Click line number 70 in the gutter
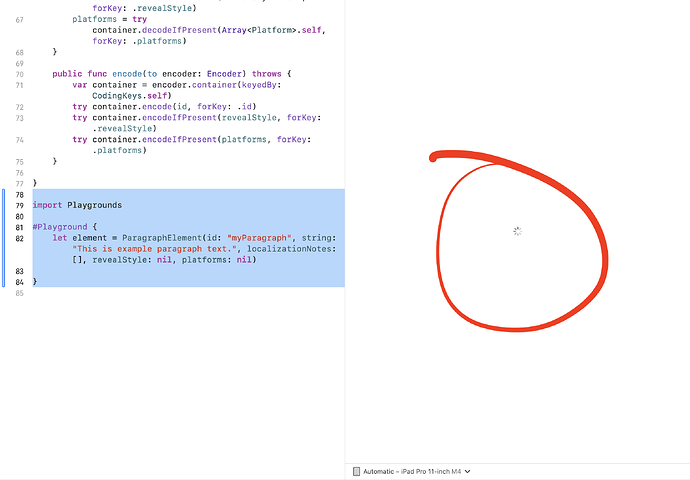The width and height of the screenshot is (690, 480). point(19,74)
